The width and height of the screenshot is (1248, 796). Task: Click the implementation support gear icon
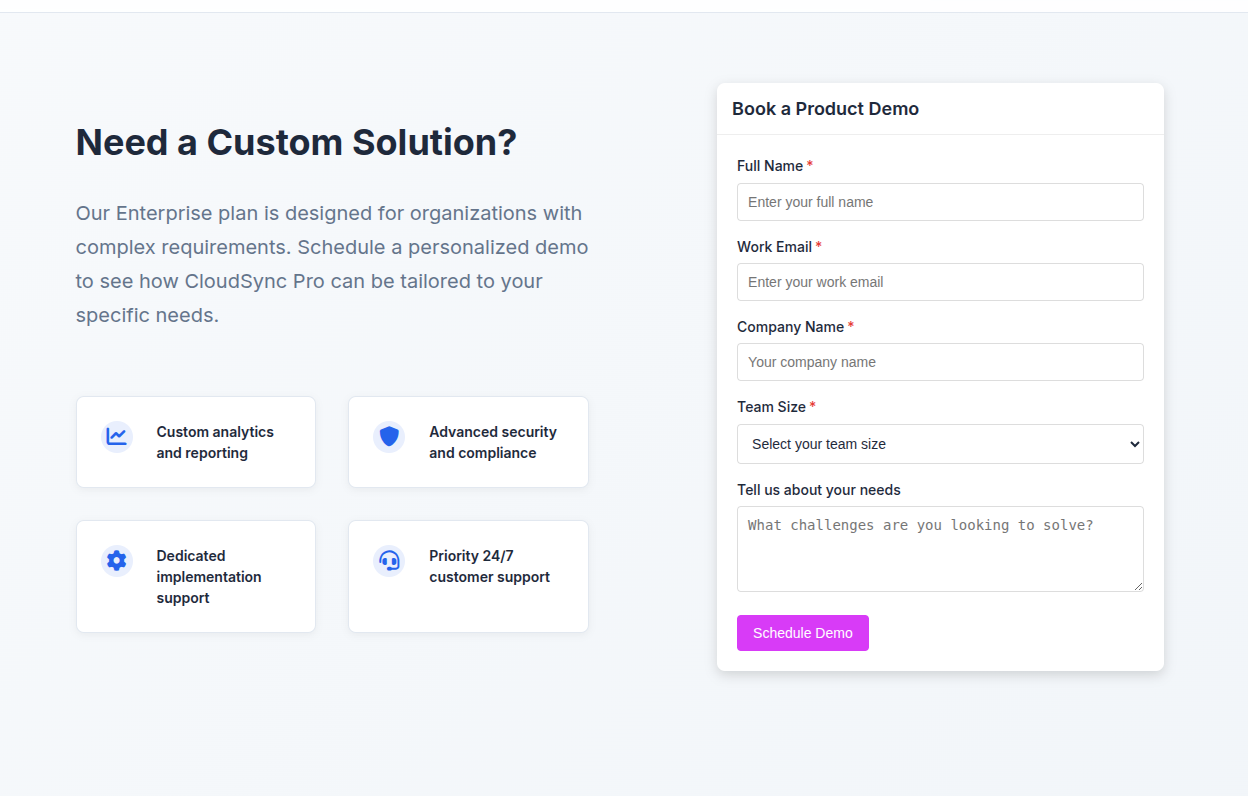click(x=116, y=561)
